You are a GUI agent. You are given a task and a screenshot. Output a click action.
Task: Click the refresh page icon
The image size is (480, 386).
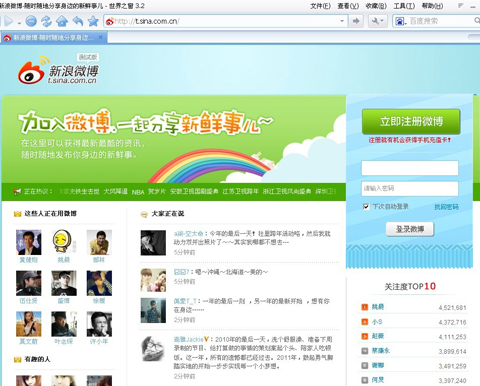[x=46, y=21]
